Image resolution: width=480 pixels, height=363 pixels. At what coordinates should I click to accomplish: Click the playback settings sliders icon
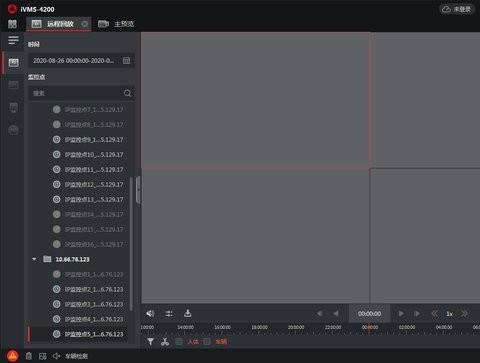[169, 313]
